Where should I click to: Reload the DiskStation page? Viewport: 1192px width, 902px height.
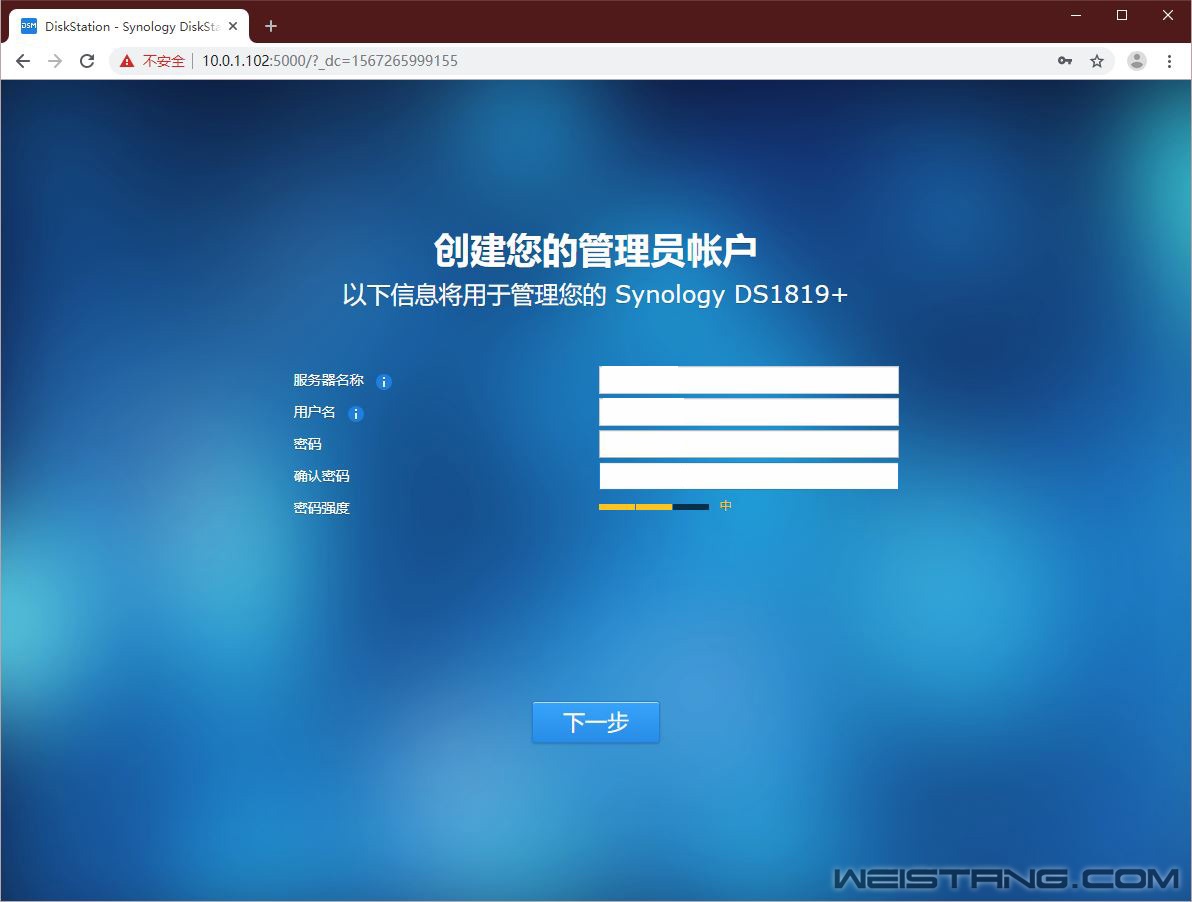click(x=87, y=61)
